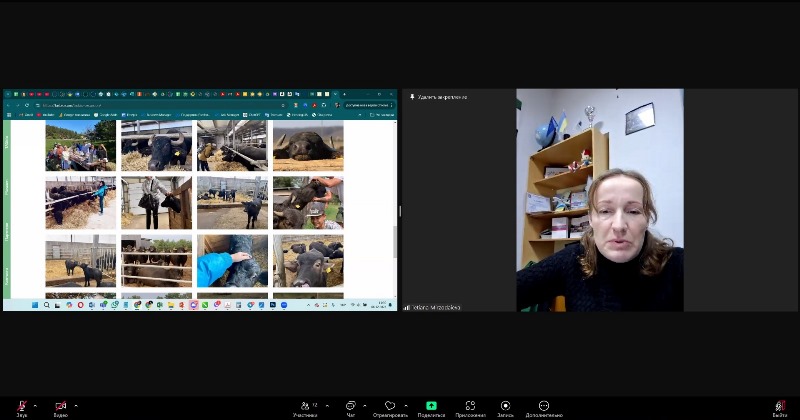Unmute the microphone with the Звук button
Viewport: 800px width, 420px height.
[21, 408]
